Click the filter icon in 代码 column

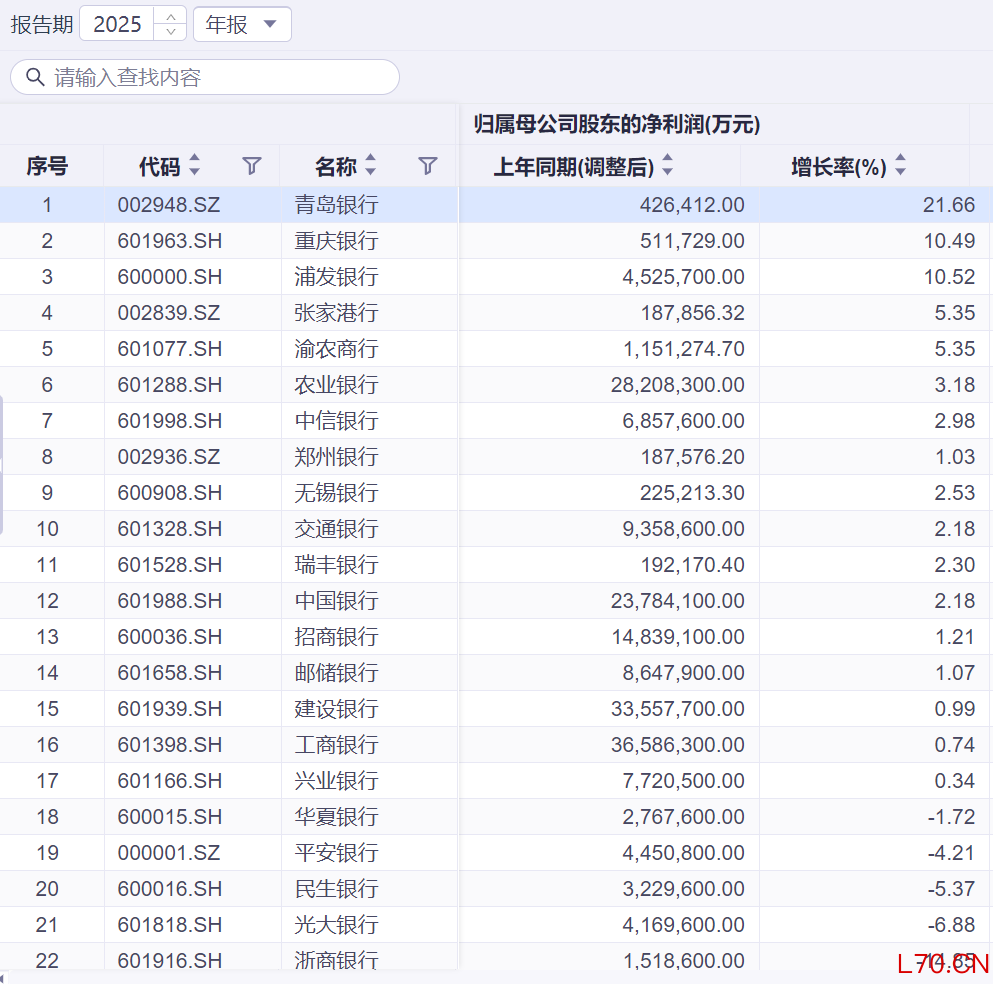coord(252,166)
